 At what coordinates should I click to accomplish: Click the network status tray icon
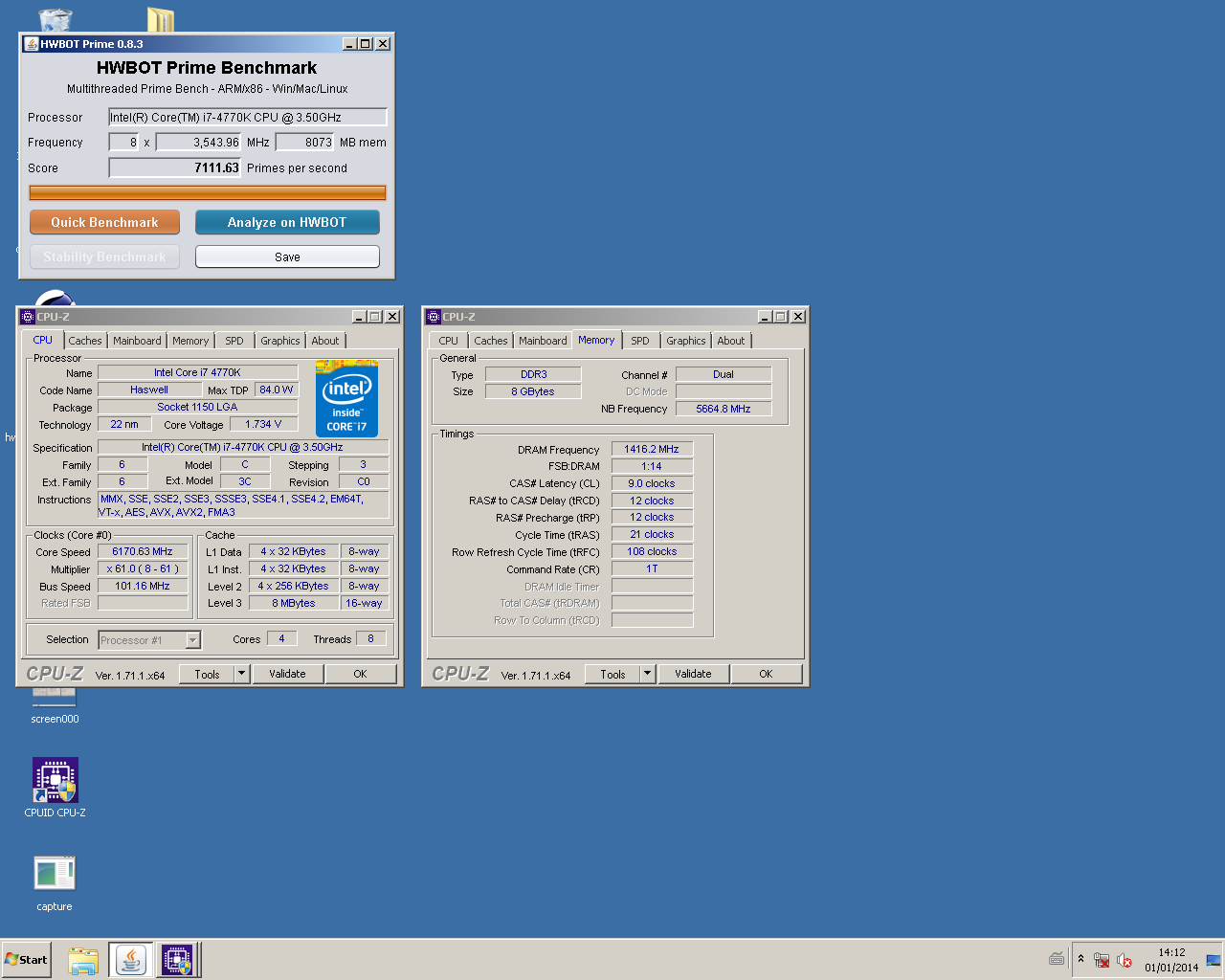click(x=1102, y=960)
